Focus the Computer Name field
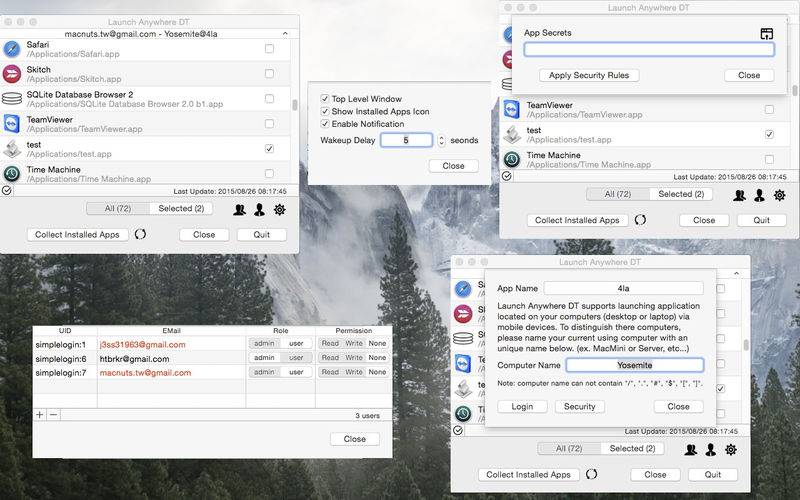 point(635,365)
